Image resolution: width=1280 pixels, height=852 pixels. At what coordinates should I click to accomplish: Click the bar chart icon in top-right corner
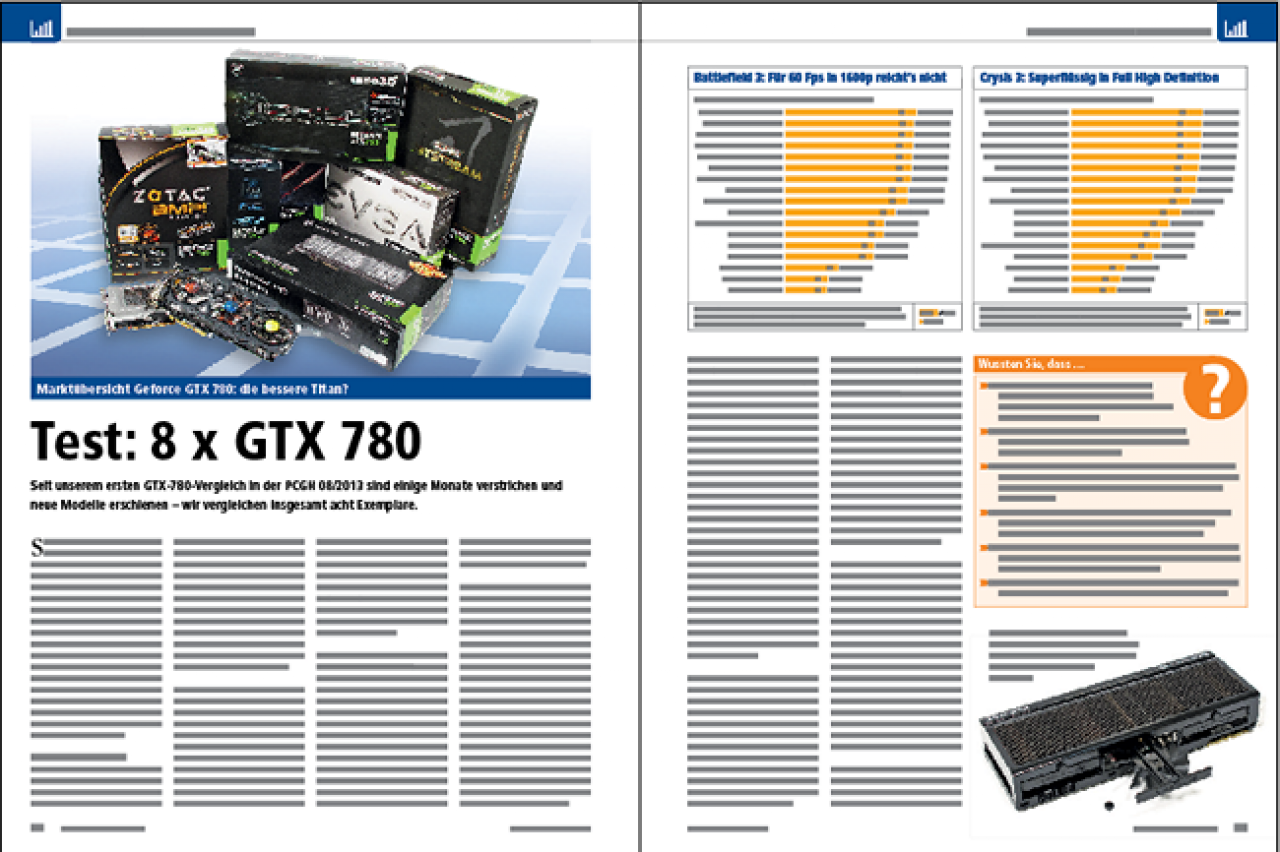click(x=1236, y=30)
